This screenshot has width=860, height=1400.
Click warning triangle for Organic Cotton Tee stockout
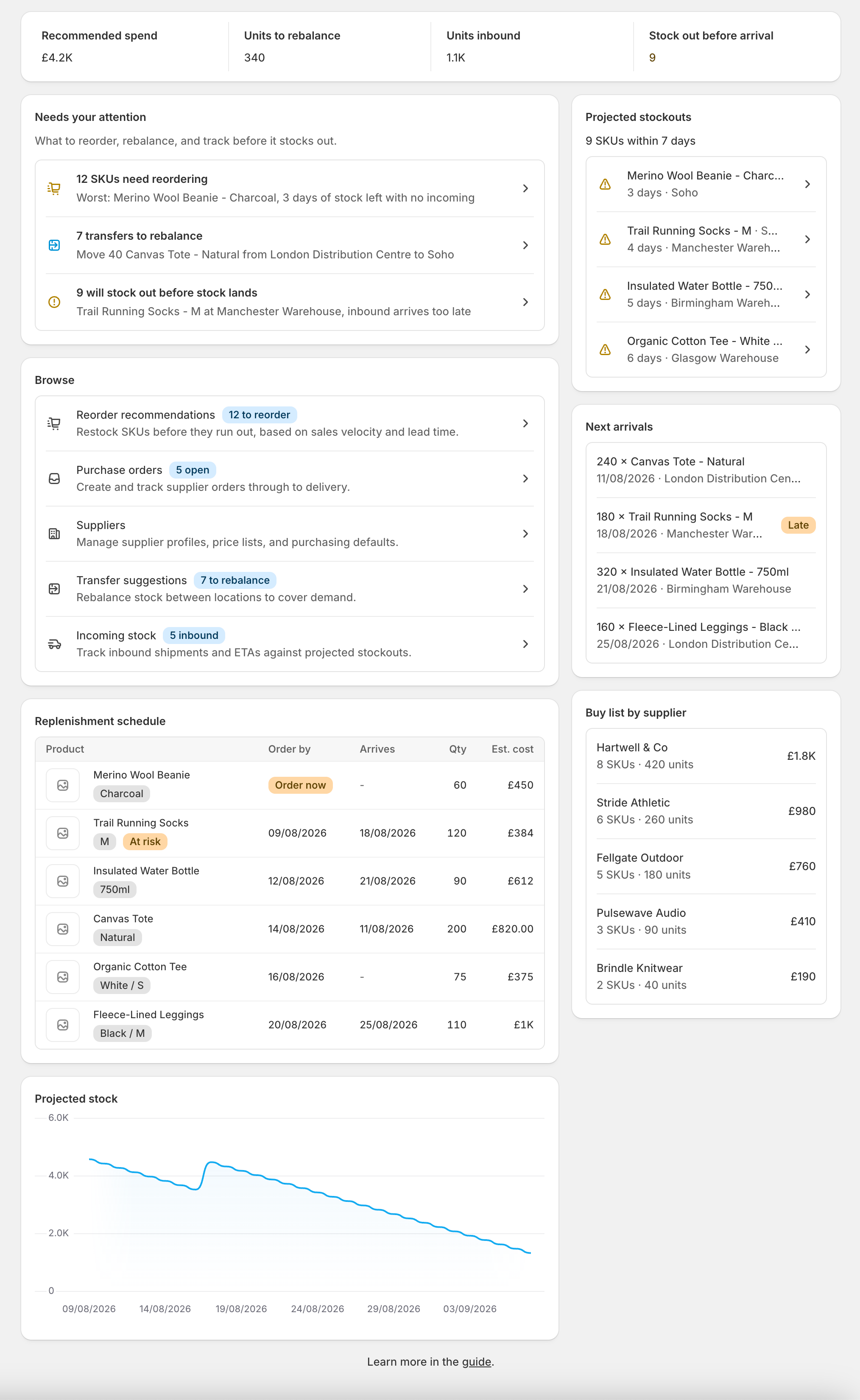(x=605, y=350)
